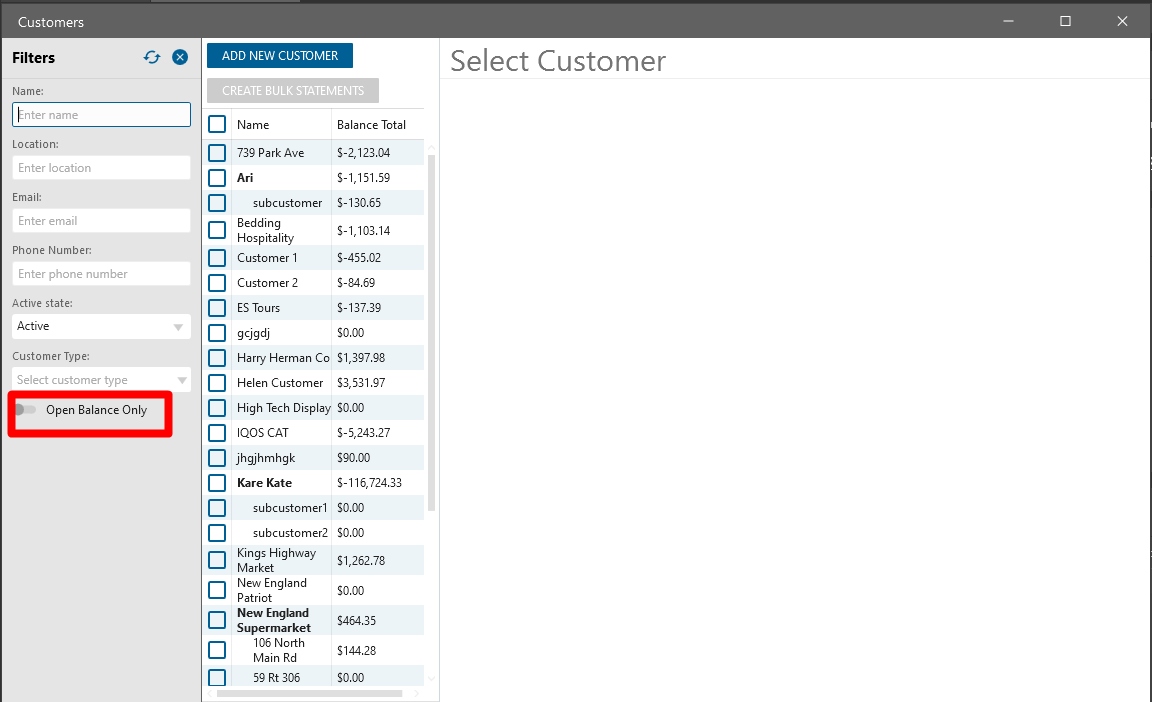Open the Harry Herman Co customer row
Viewport: 1152px width, 702px height.
(283, 358)
